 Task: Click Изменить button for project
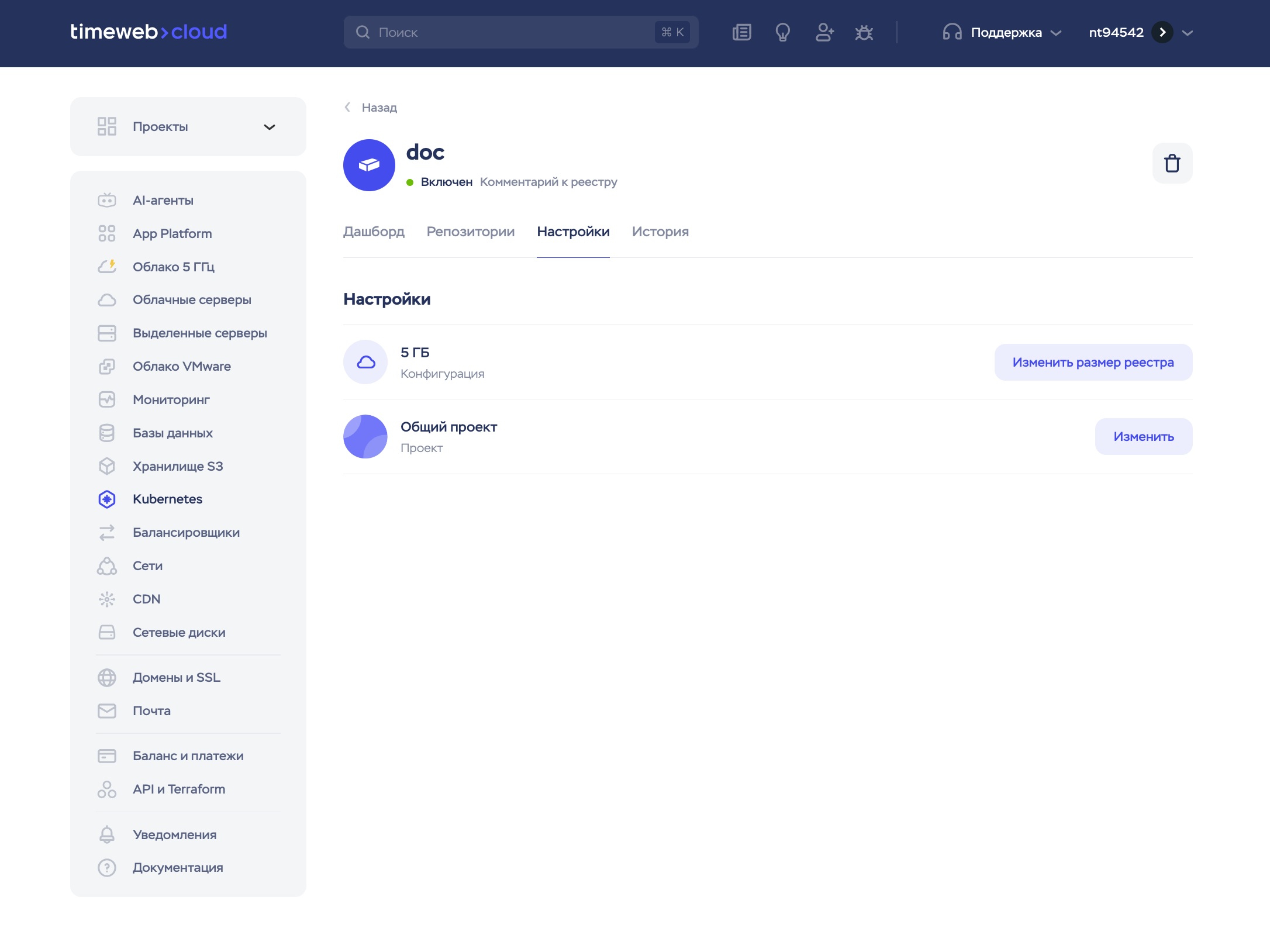pos(1143,436)
